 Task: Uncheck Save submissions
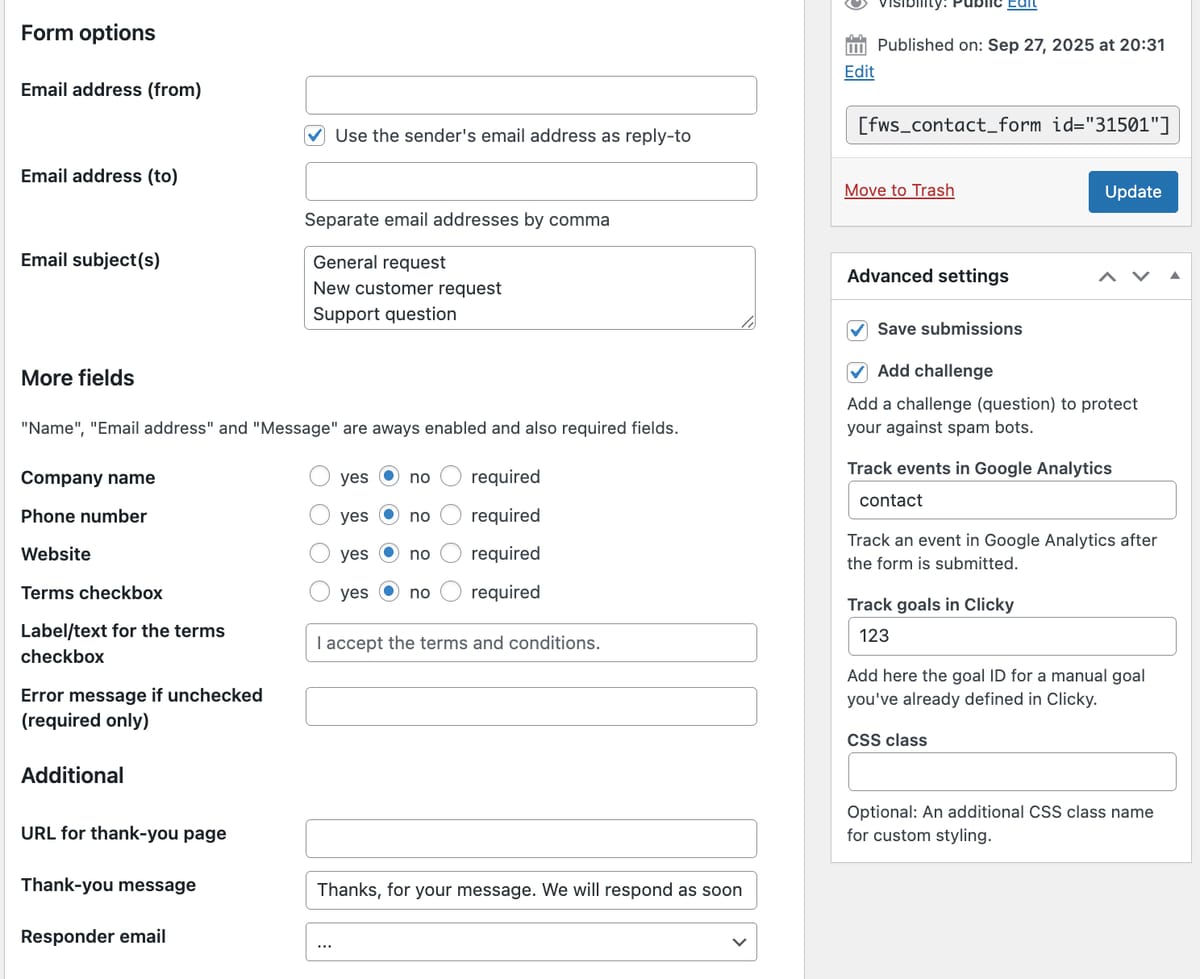tap(857, 329)
